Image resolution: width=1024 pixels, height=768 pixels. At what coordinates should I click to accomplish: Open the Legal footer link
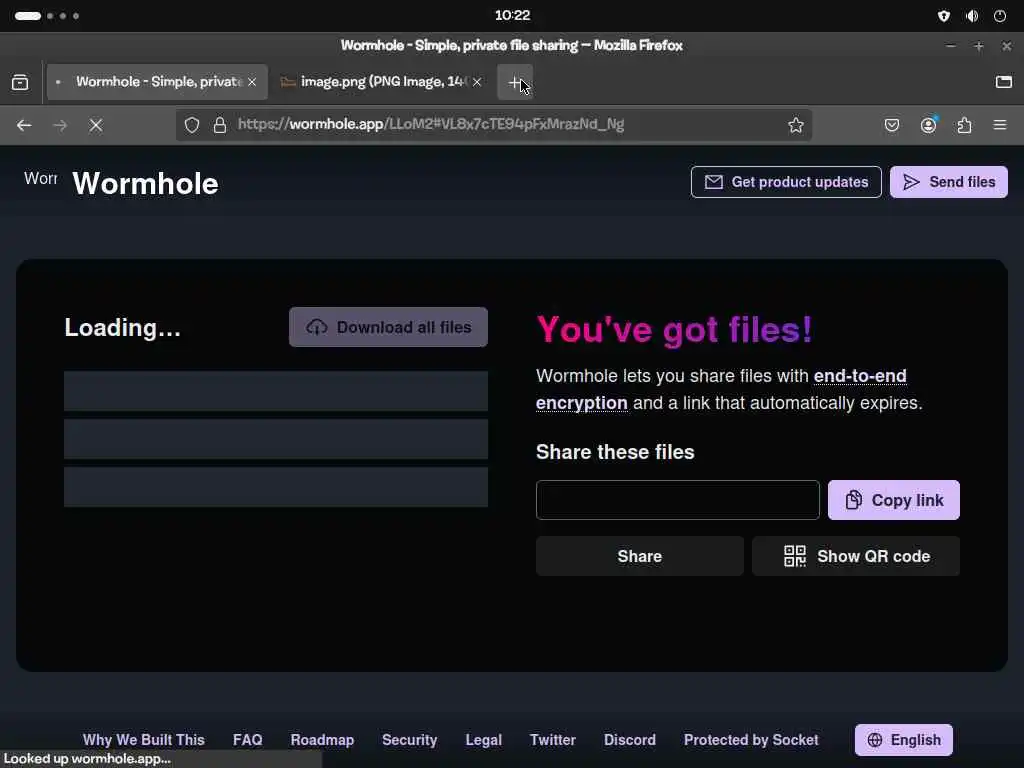(483, 740)
